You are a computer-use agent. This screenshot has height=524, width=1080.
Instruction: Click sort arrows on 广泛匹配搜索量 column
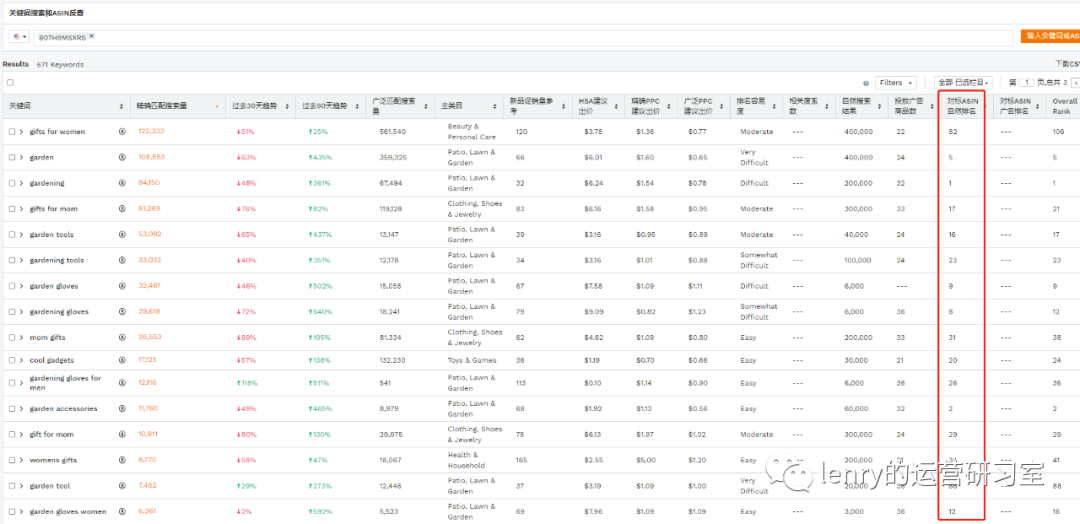pyautogui.click(x=428, y=107)
